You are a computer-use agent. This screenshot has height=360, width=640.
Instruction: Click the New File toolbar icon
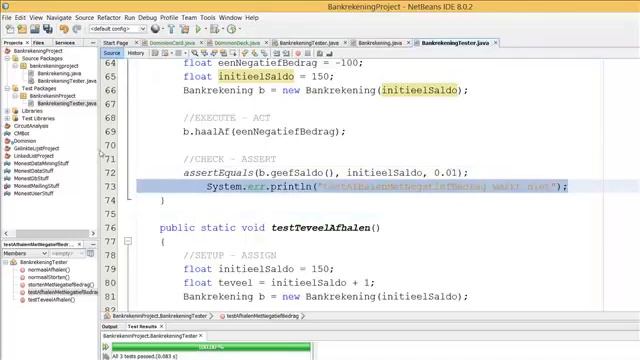point(9,29)
